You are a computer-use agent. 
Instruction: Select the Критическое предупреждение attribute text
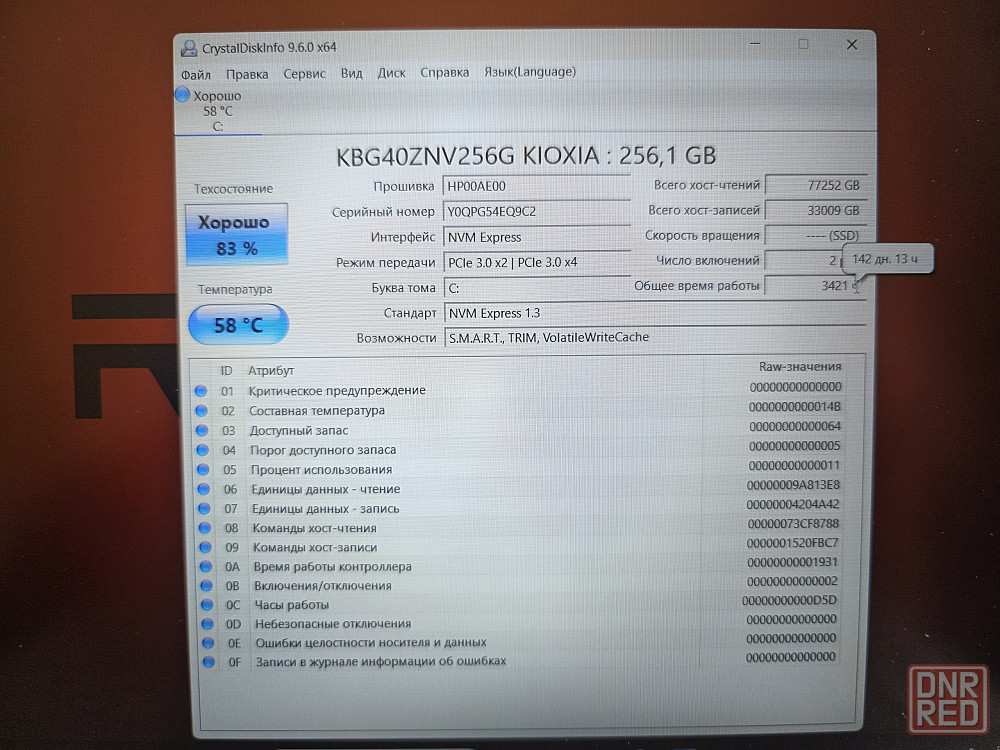coord(337,390)
